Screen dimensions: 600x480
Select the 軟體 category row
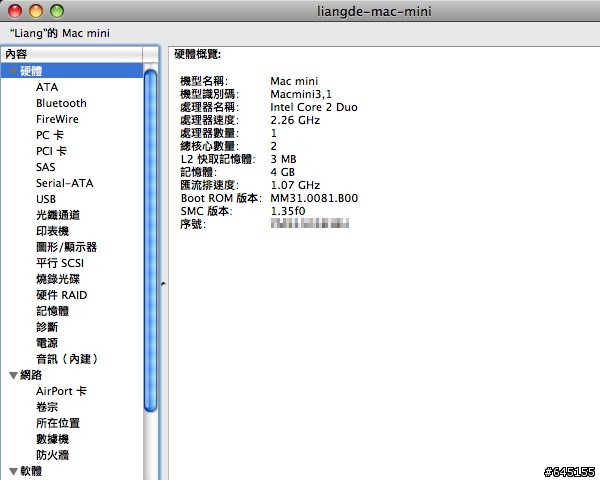pos(72,471)
